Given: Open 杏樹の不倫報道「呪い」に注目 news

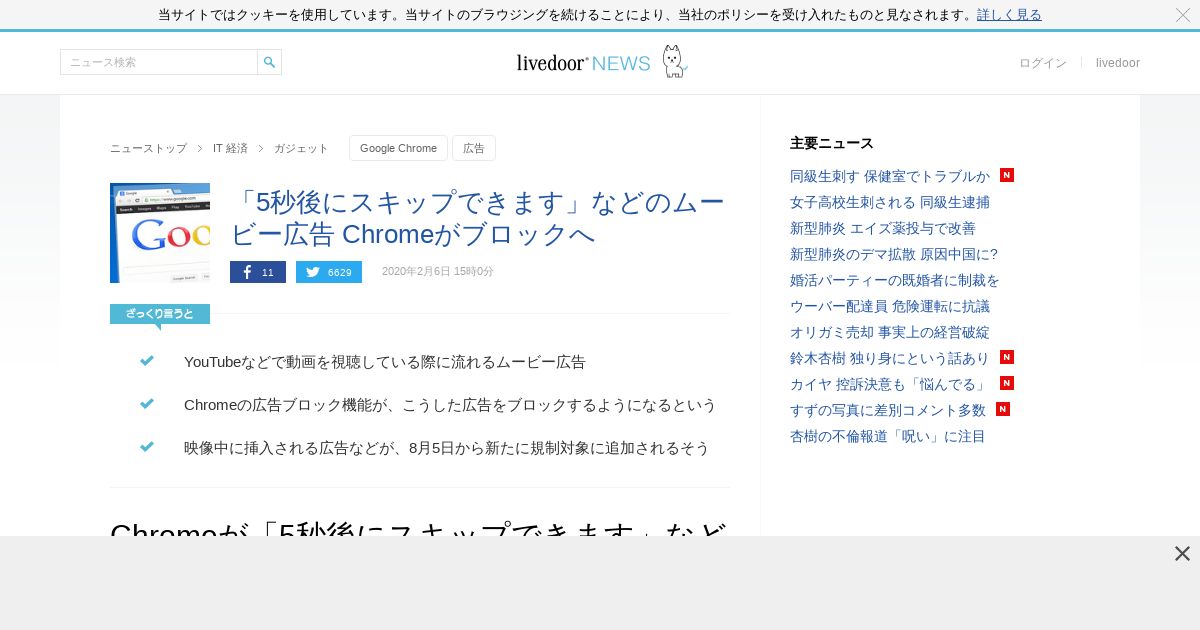Looking at the screenshot, I should pos(888,436).
